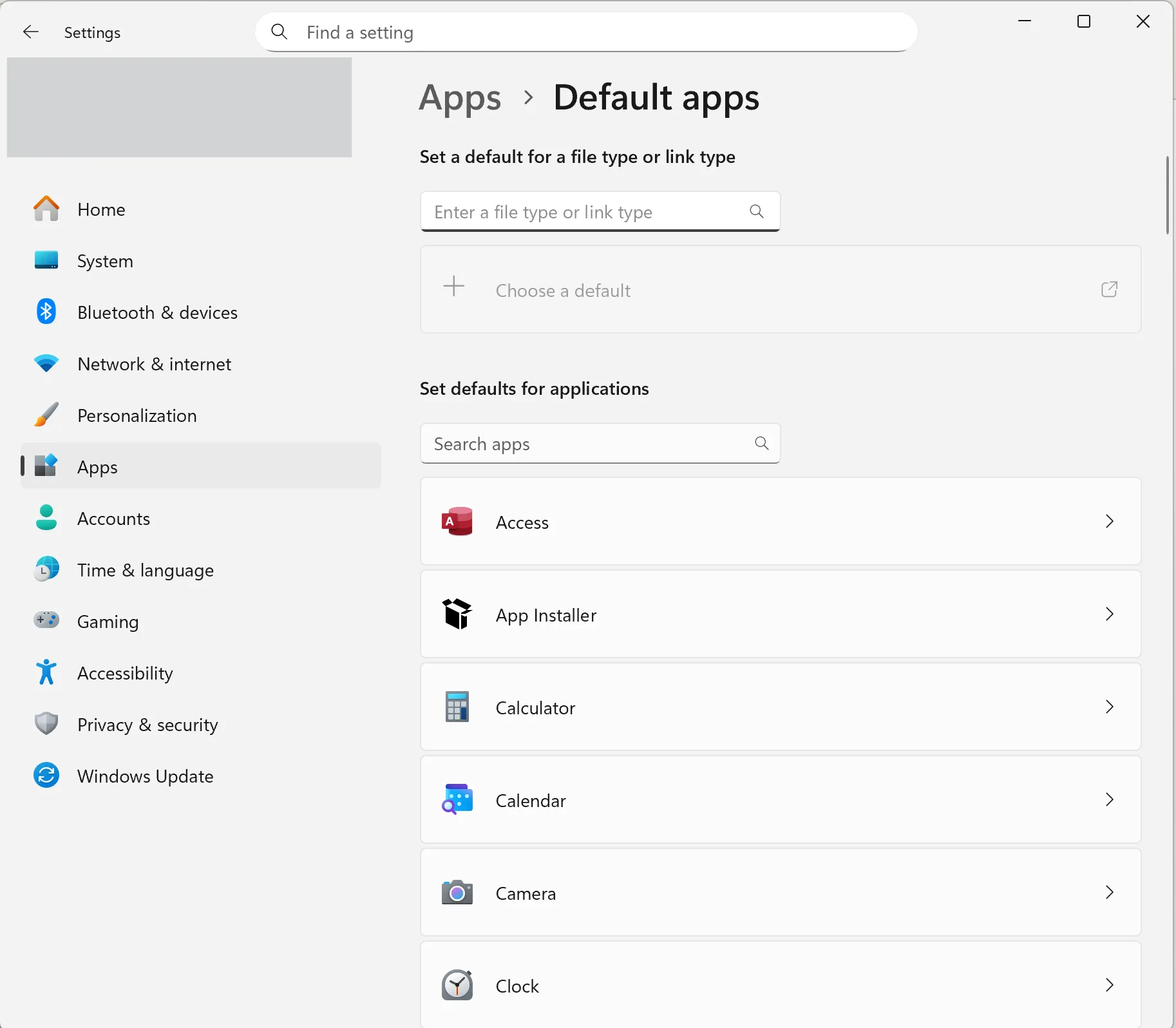Screen dimensions: 1176x1028
Task: Open Calendar defaults
Action: [781, 799]
